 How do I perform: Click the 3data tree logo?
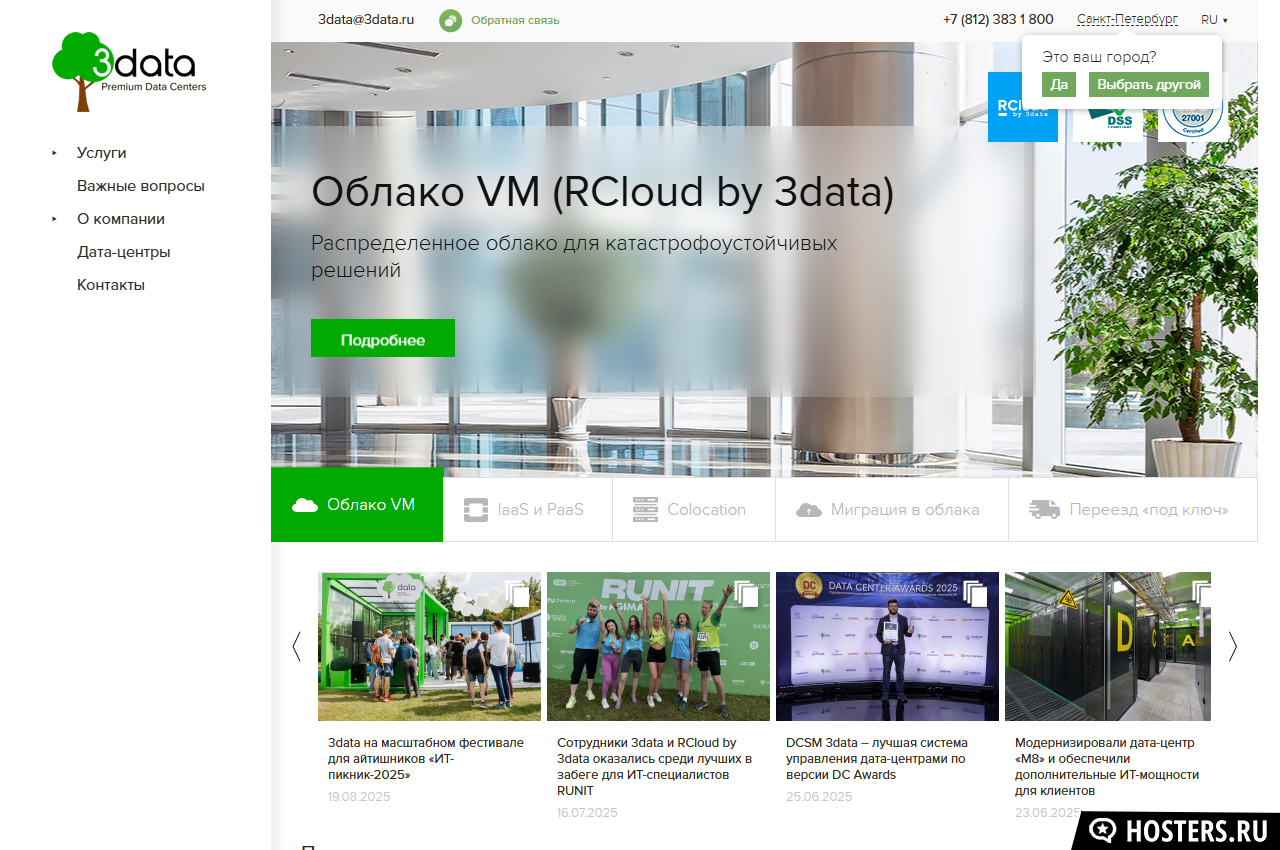click(129, 71)
